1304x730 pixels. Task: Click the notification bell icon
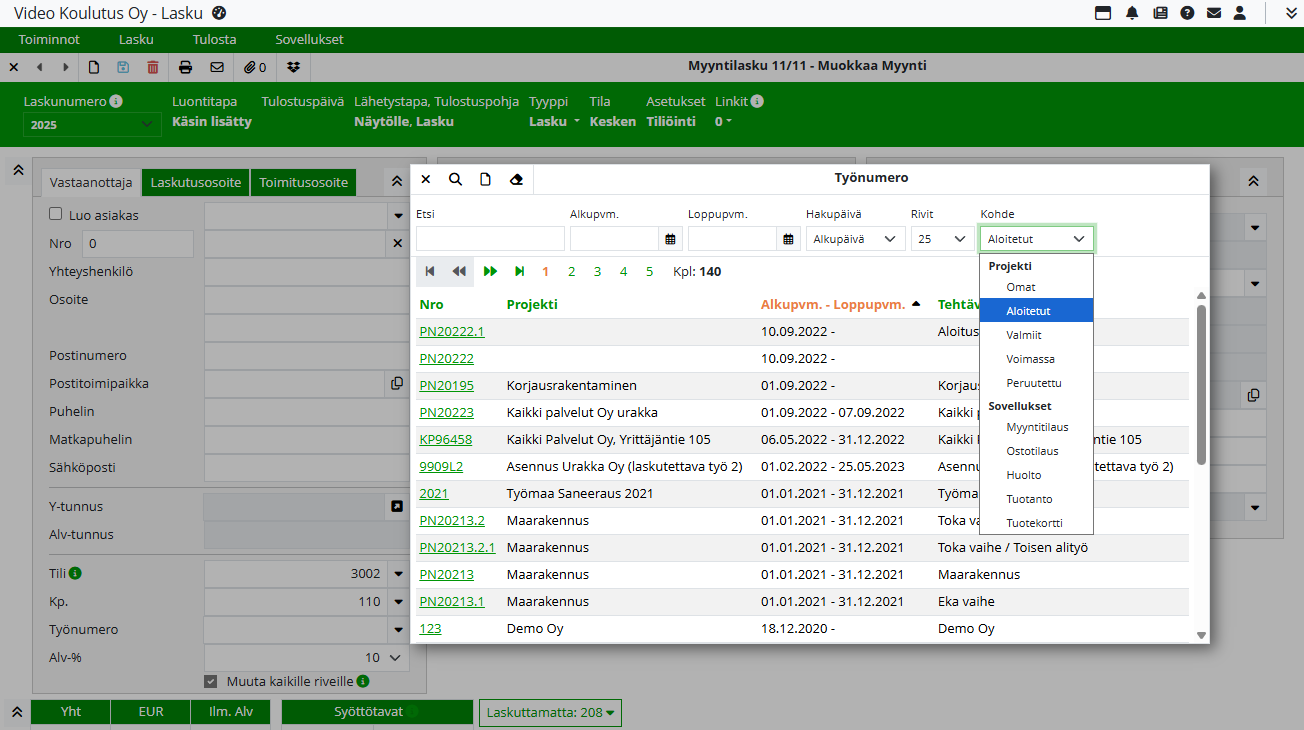click(1132, 13)
